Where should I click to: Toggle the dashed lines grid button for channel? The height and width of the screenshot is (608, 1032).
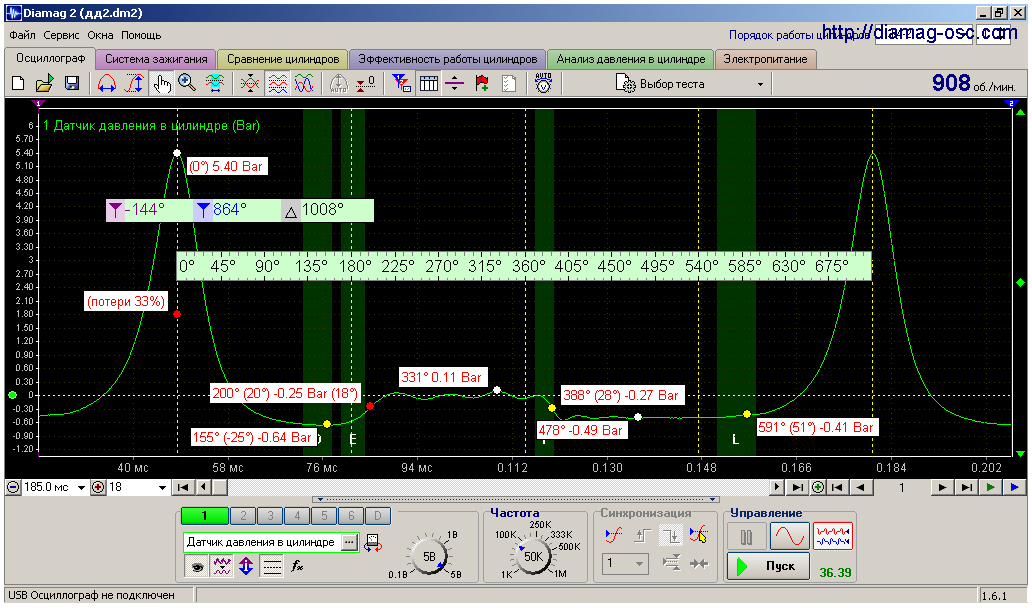[272, 566]
